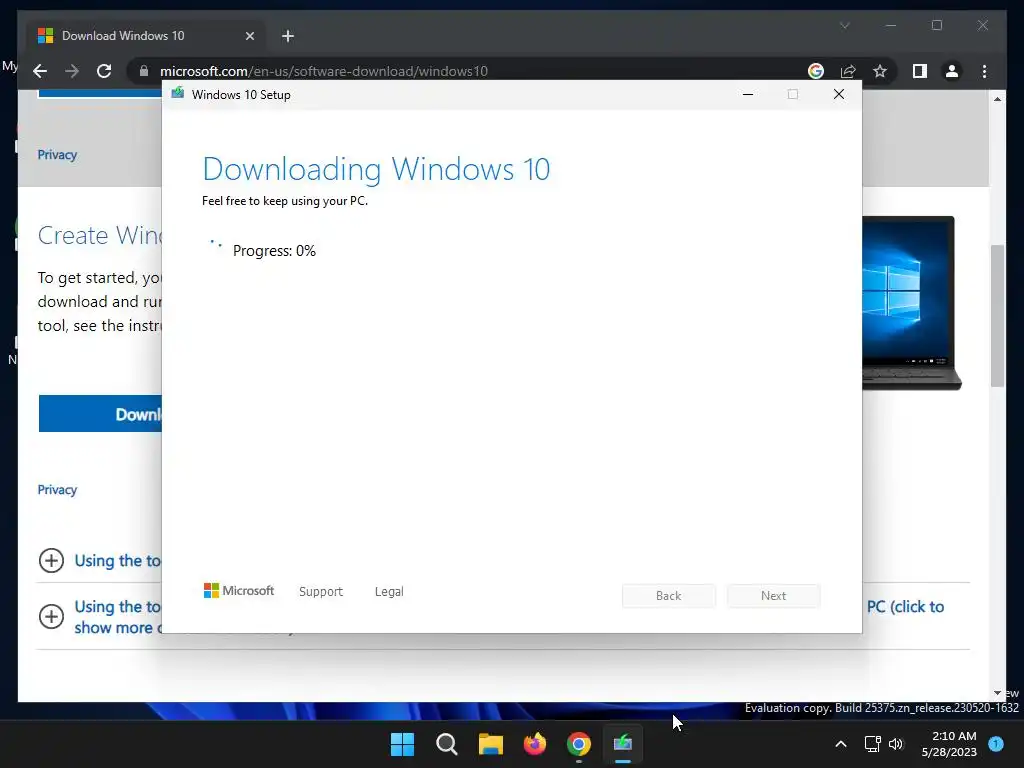Open Chrome side panel
The width and height of the screenshot is (1024, 768).
(920, 71)
